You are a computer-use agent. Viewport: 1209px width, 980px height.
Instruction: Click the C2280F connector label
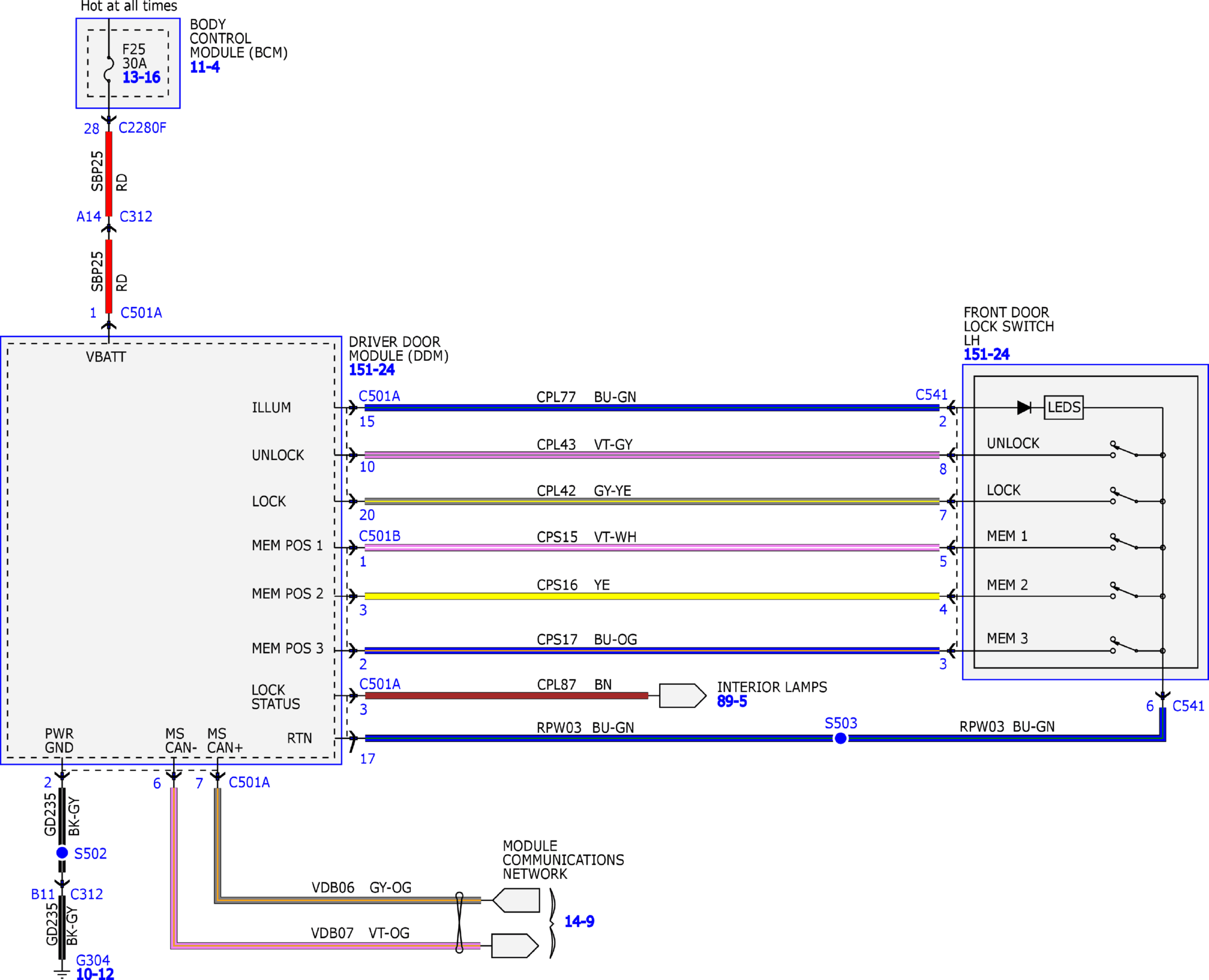pyautogui.click(x=142, y=128)
